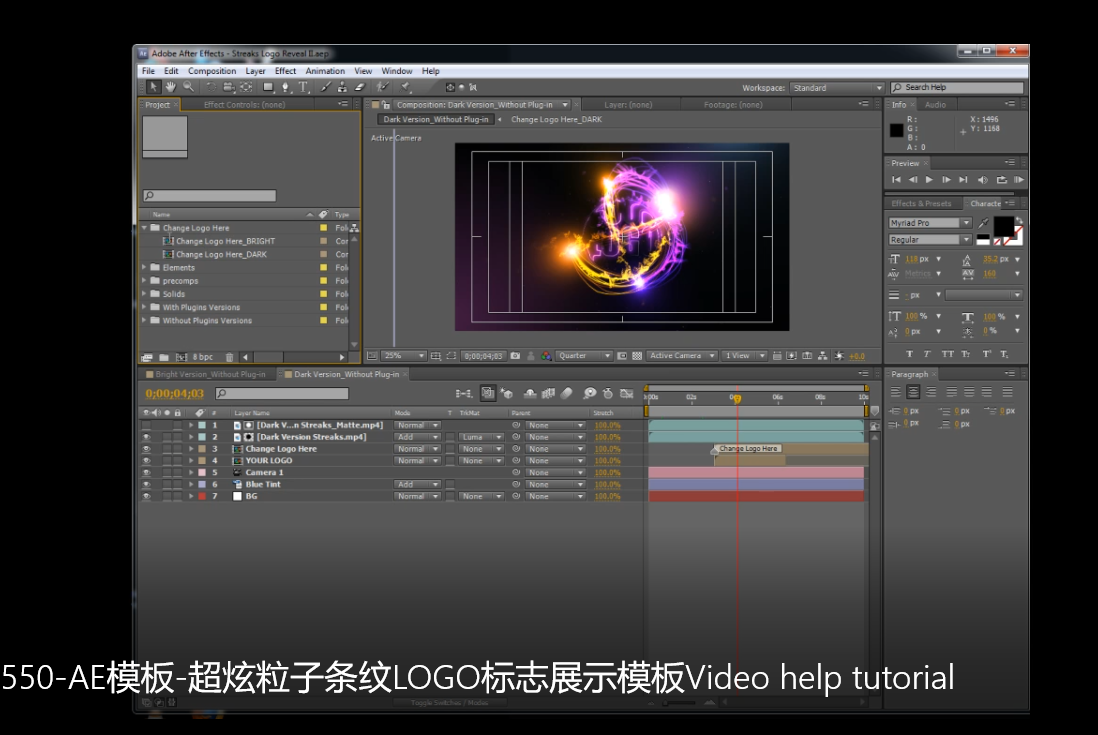The width and height of the screenshot is (1098, 735).
Task: Select the Clone Stamp tool
Action: [342, 87]
